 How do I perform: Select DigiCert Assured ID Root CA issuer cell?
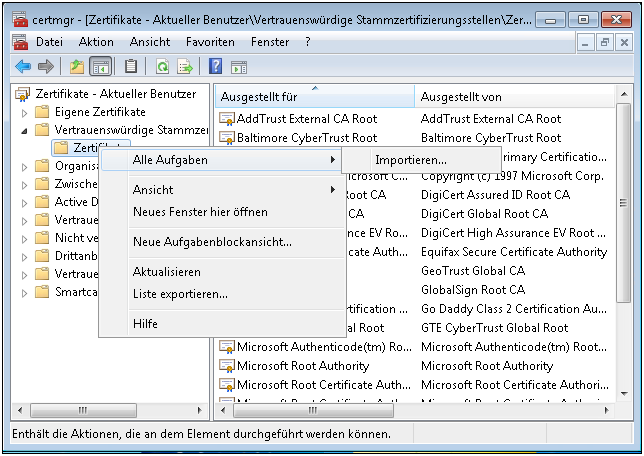tap(496, 195)
